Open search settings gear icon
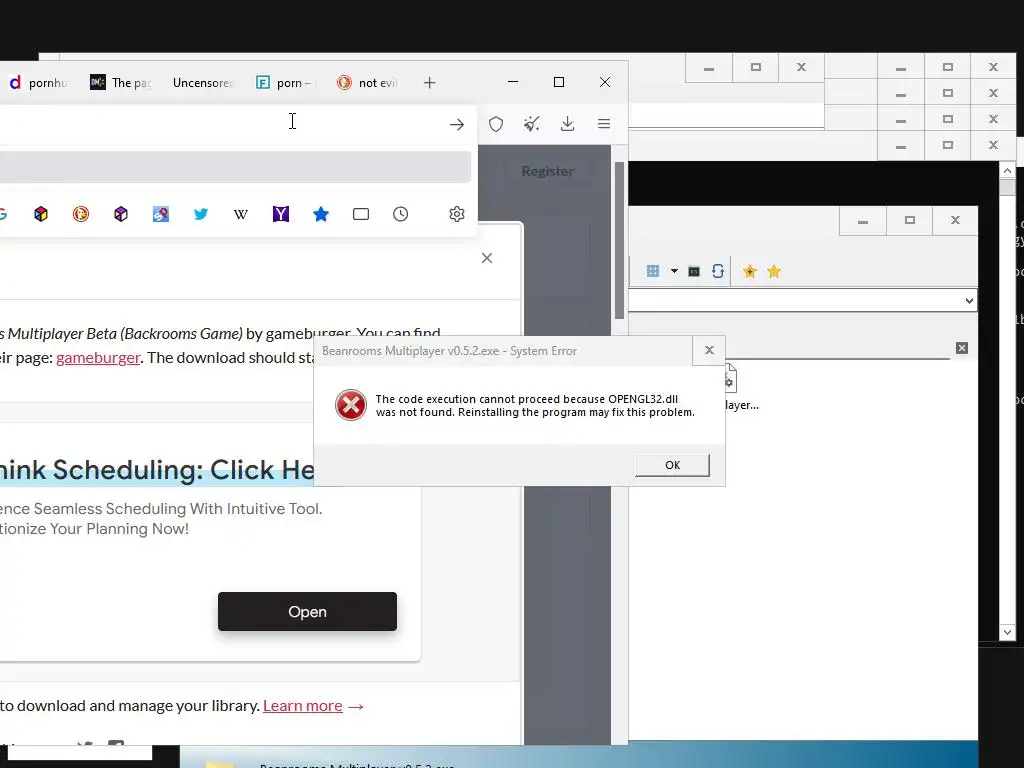Image resolution: width=1024 pixels, height=768 pixels. click(x=456, y=214)
